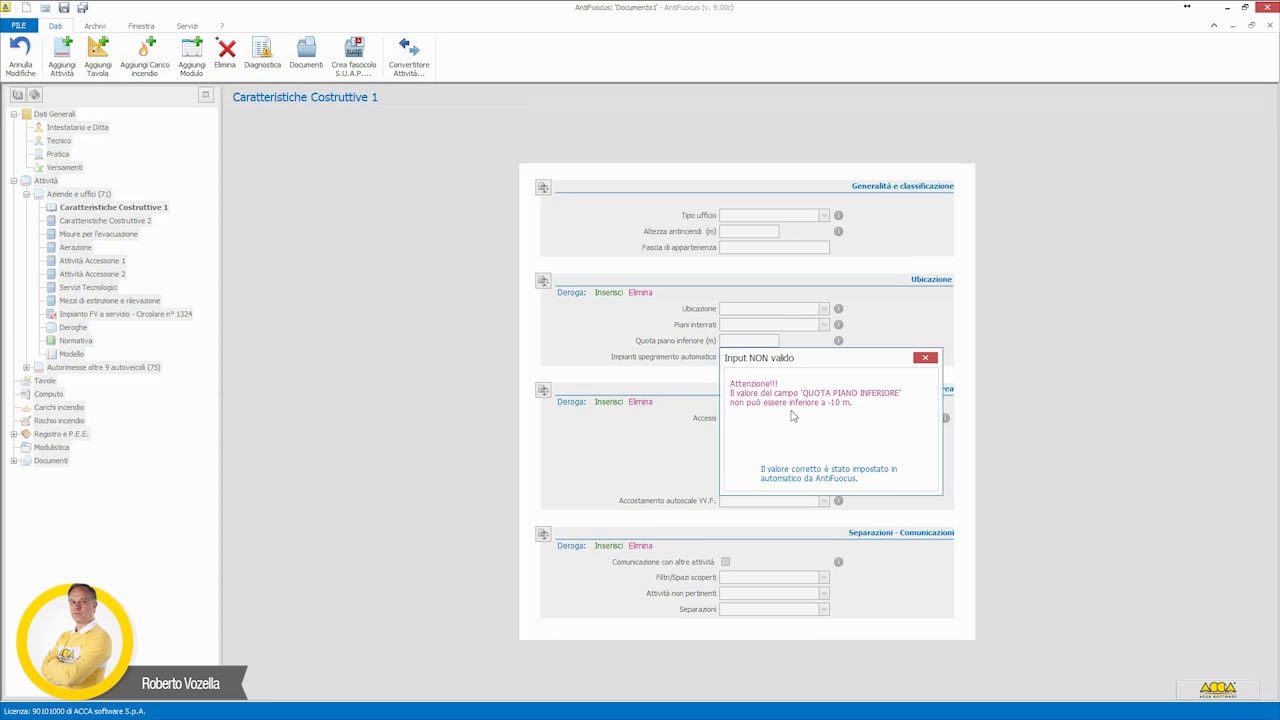This screenshot has width=1280, height=720.
Task: Close the Input NON valido dialog
Action: click(x=925, y=357)
